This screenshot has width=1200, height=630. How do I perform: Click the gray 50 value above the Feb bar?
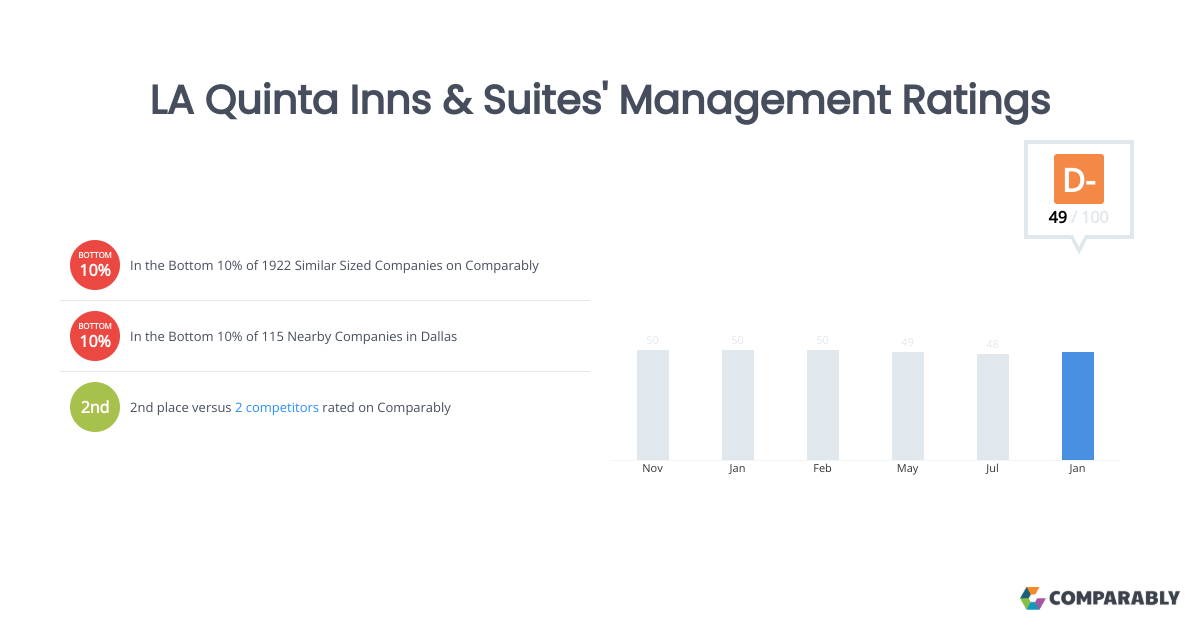[x=822, y=340]
